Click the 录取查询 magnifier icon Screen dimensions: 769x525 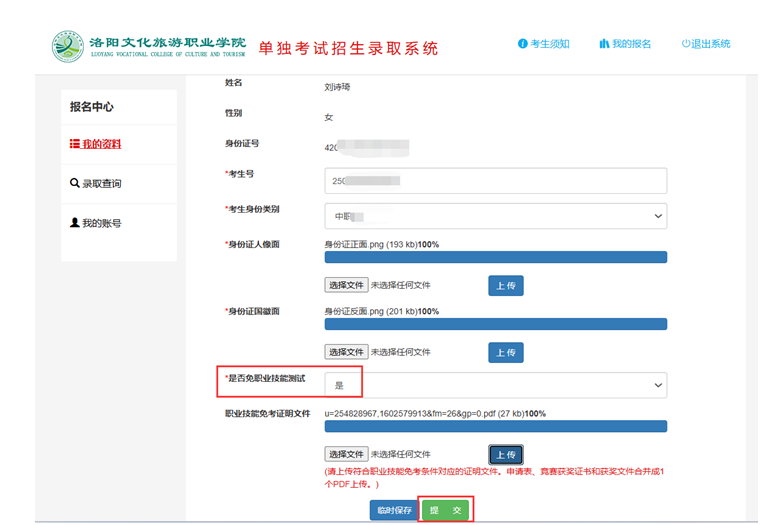pyautogui.click(x=75, y=184)
